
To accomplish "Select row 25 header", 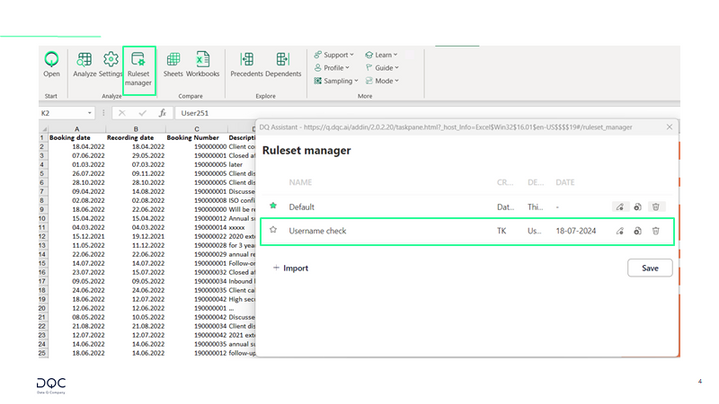I will 43,353.
